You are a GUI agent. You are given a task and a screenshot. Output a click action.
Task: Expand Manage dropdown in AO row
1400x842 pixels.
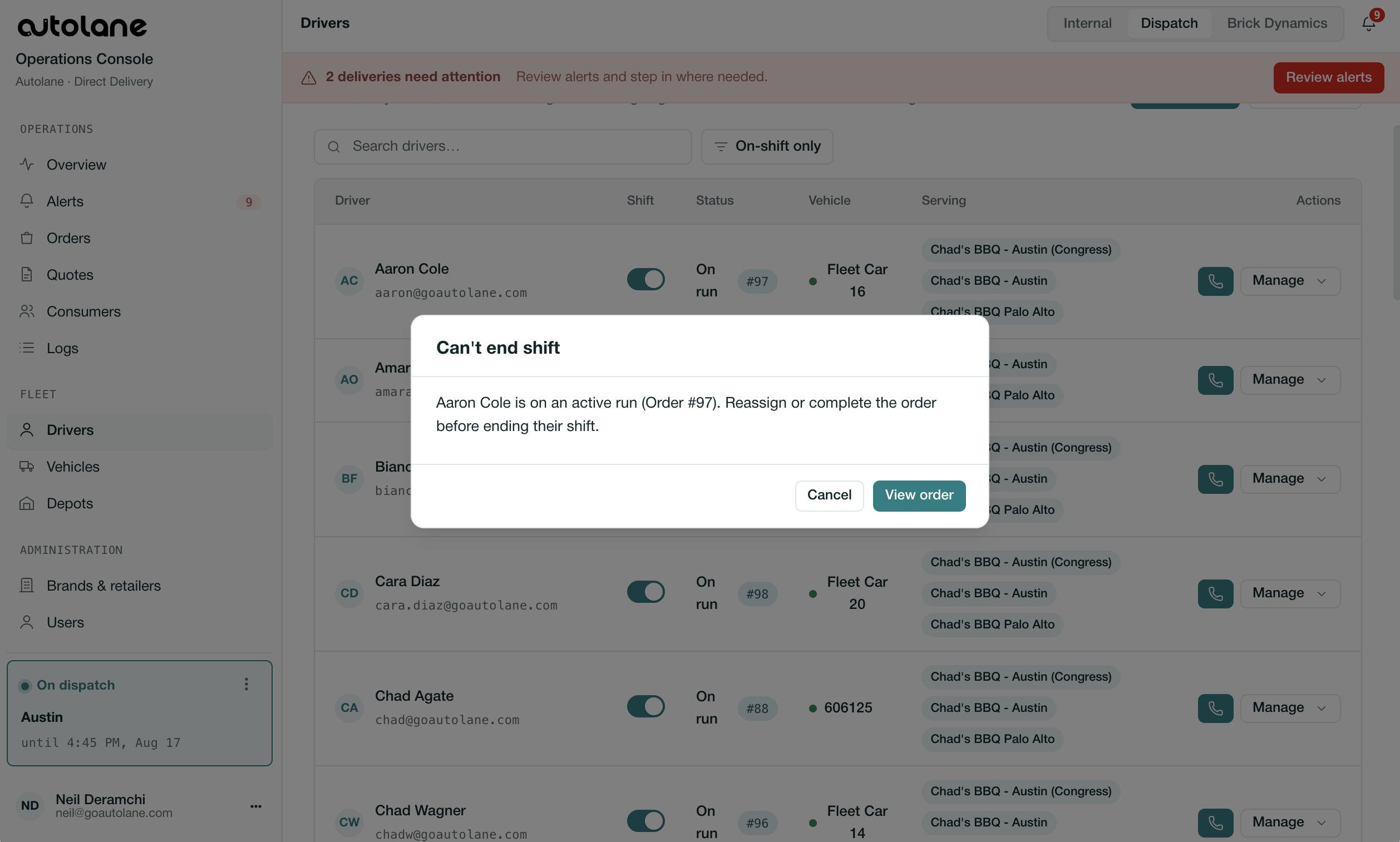click(x=1289, y=380)
